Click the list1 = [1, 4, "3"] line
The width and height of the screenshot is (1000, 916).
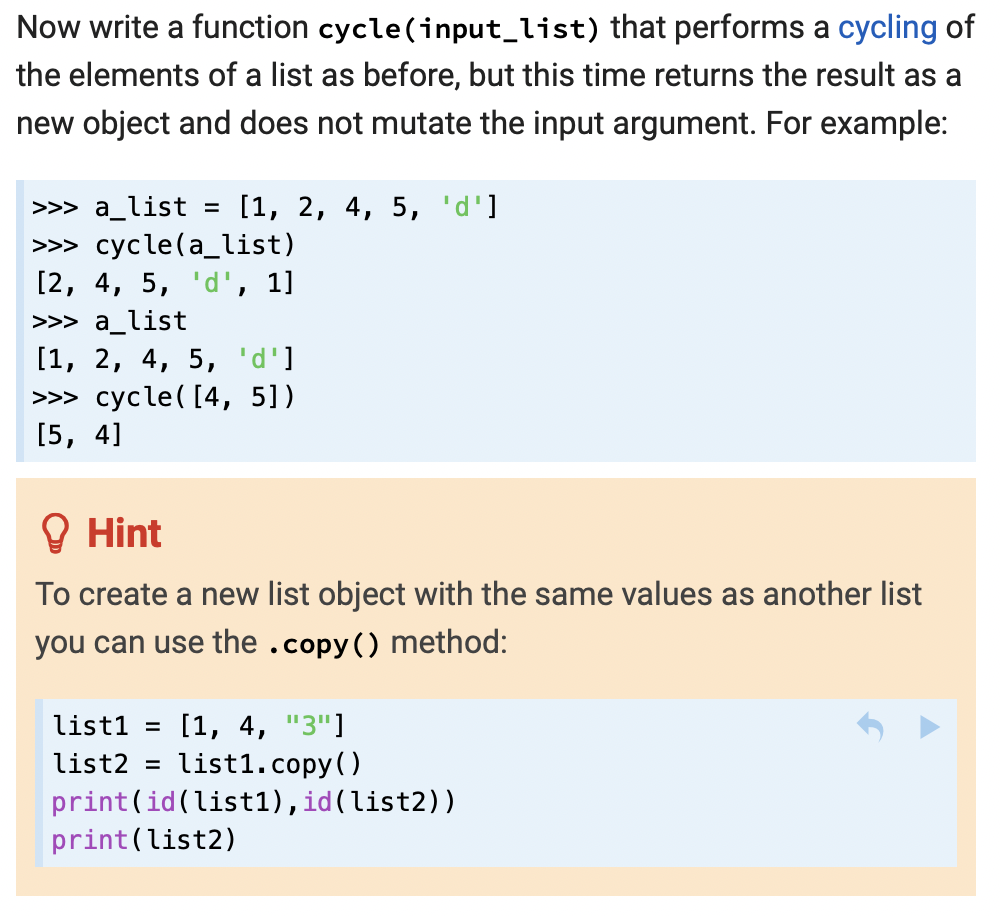198,727
